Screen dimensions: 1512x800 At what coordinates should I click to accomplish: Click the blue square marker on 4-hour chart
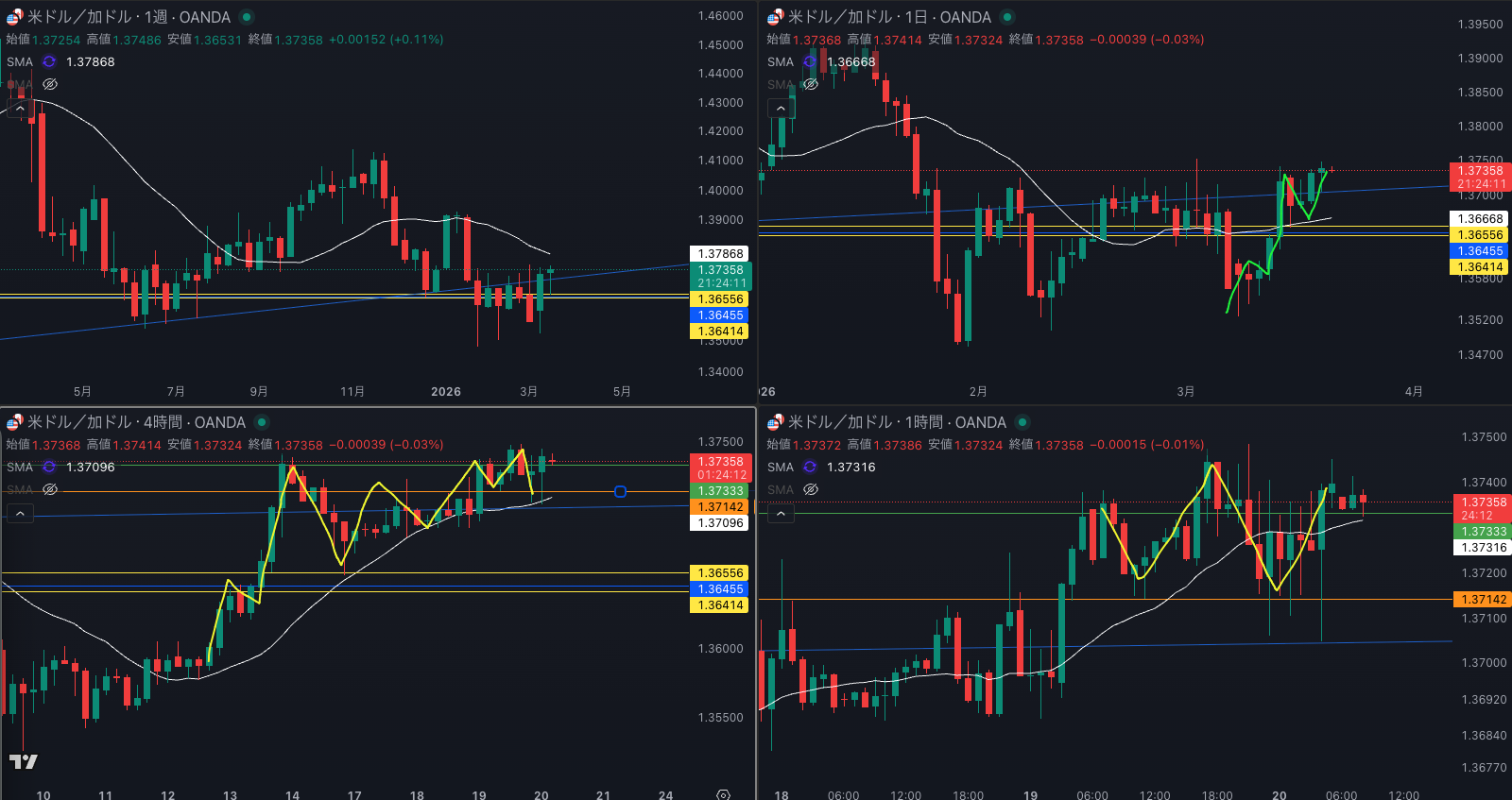pos(620,491)
